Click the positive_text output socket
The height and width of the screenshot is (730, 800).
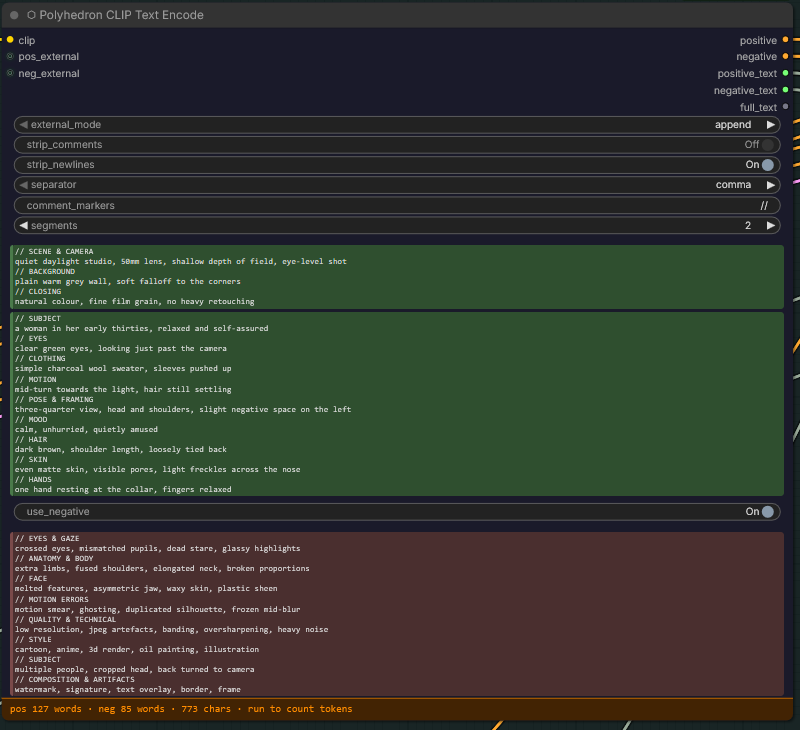coord(785,73)
